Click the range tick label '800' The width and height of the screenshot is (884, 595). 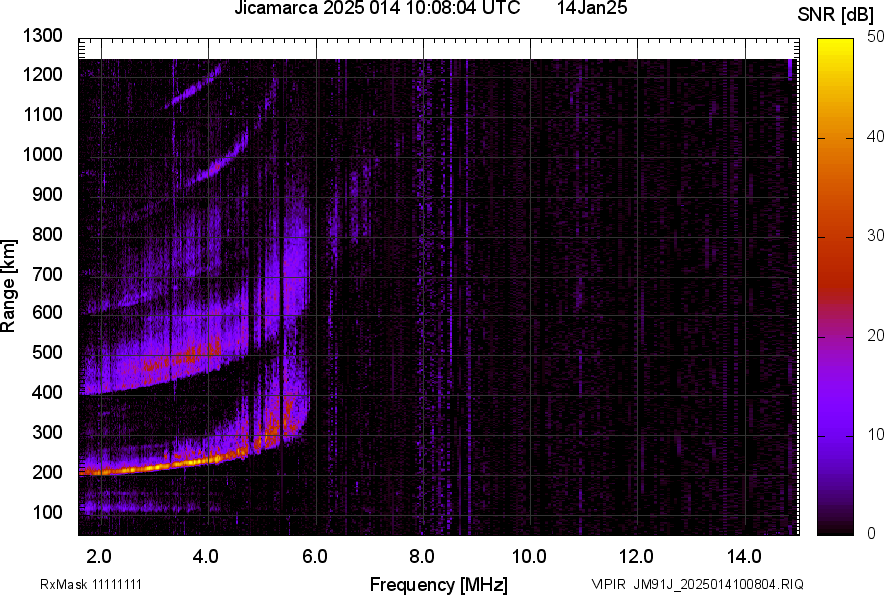(47, 234)
